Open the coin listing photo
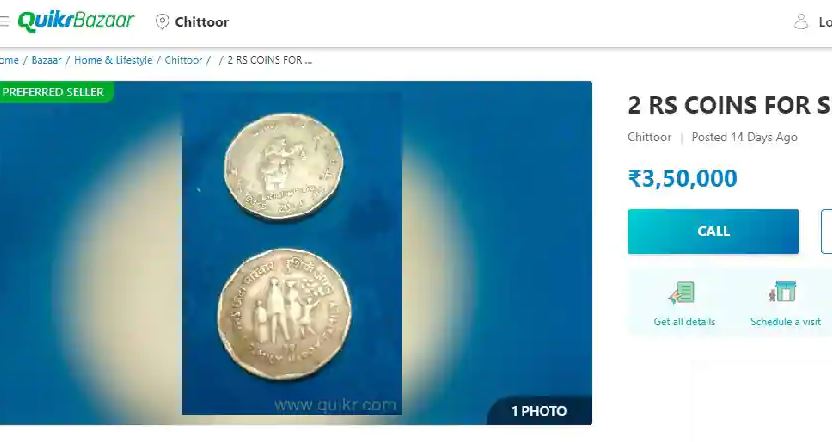Screen dimensions: 832x442 292,253
